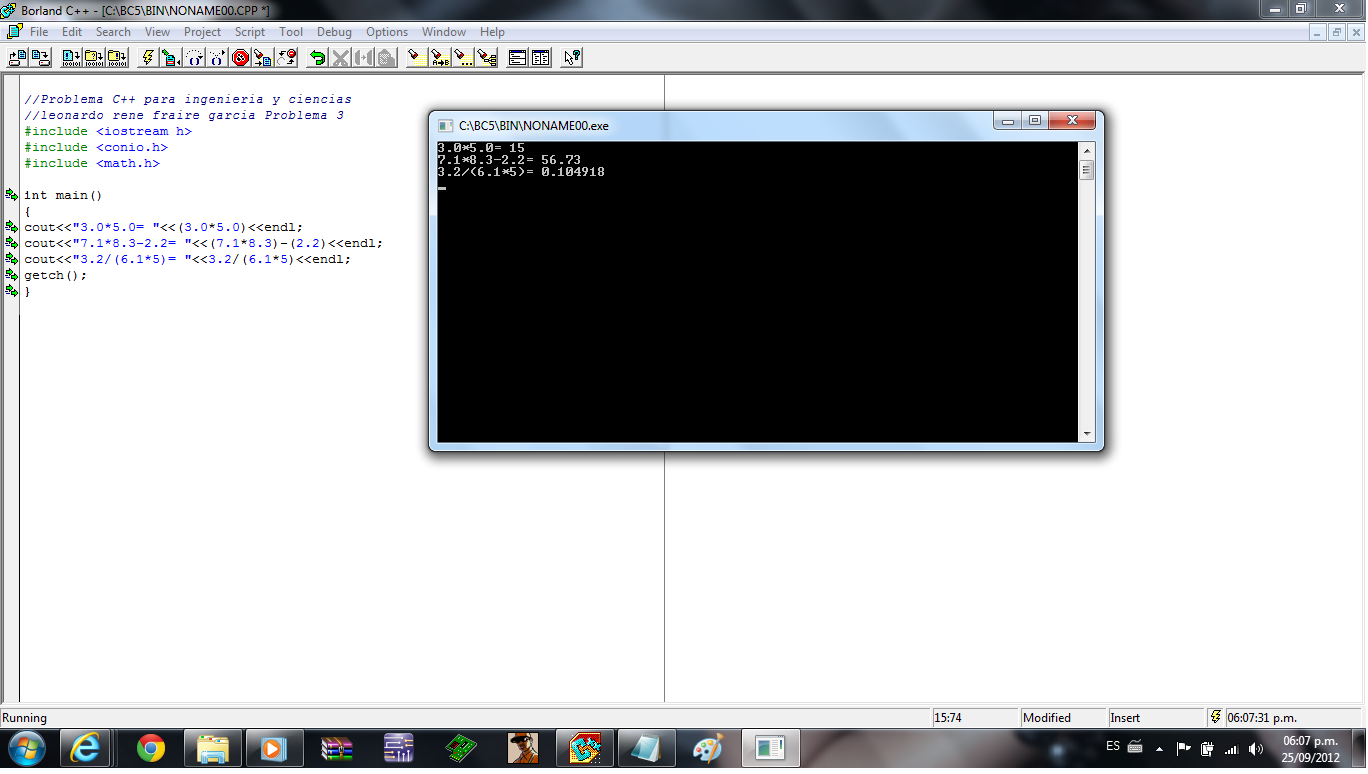Click the Undo green arrow toolbar icon
This screenshot has height=774, width=1368.
[317, 57]
